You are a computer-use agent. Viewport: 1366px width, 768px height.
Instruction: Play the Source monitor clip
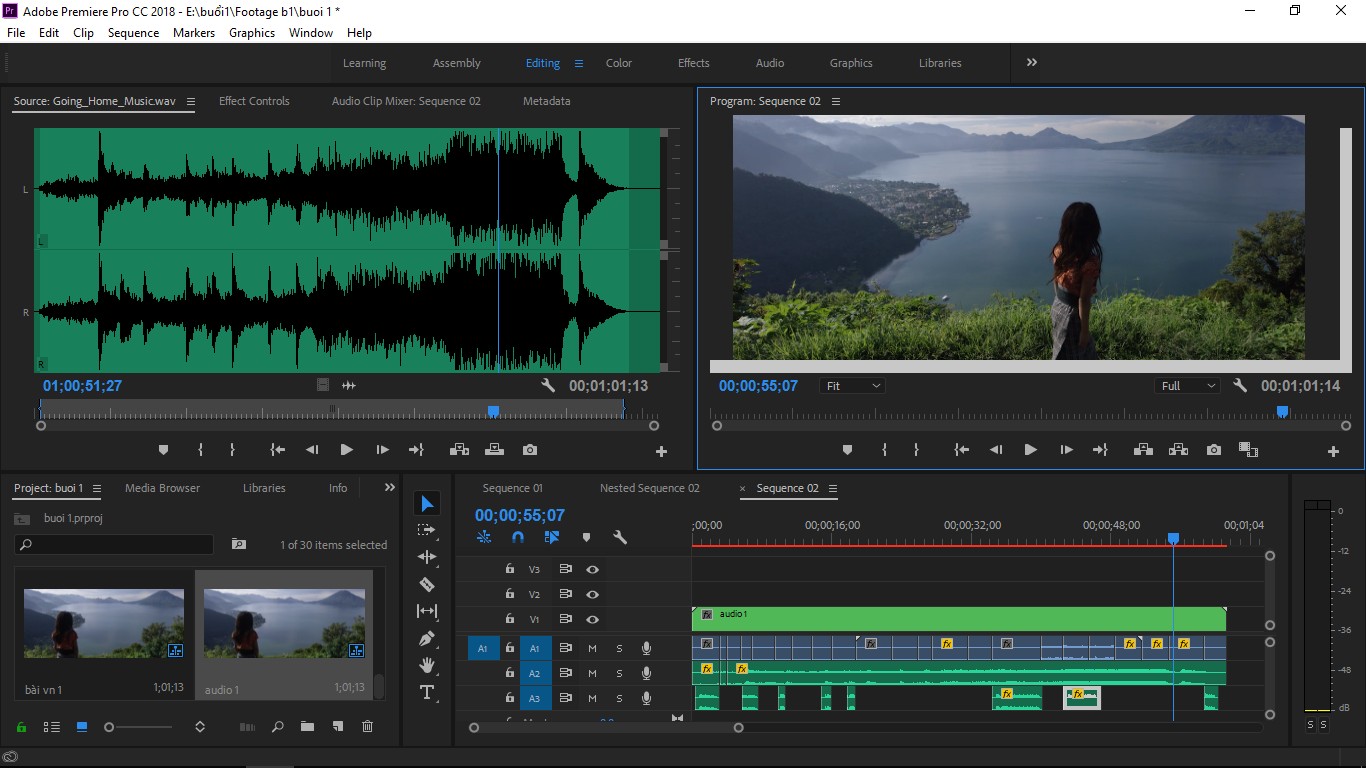coord(346,450)
